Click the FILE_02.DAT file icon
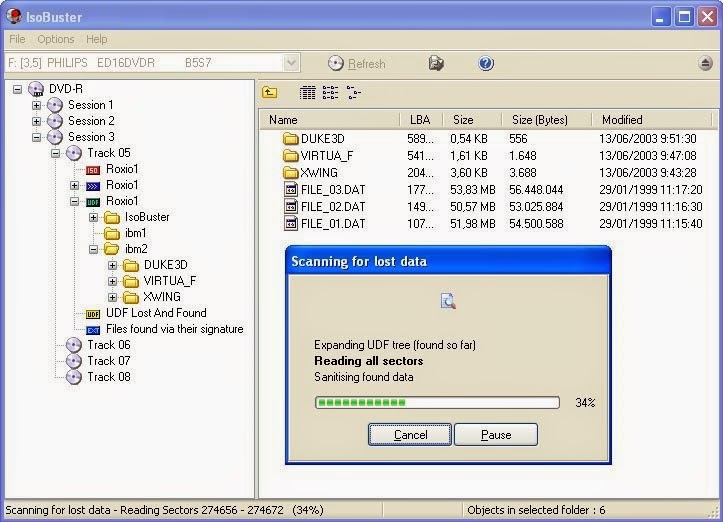 click(290, 207)
